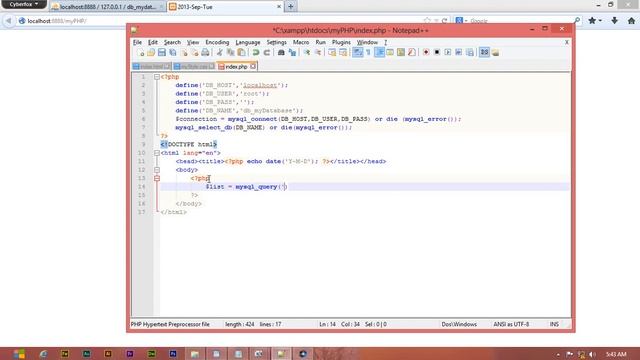This screenshot has width=640, height=360.
Task: Close the 2013-Sep-Tue browser tab
Action: pyautogui.click(x=279, y=7)
